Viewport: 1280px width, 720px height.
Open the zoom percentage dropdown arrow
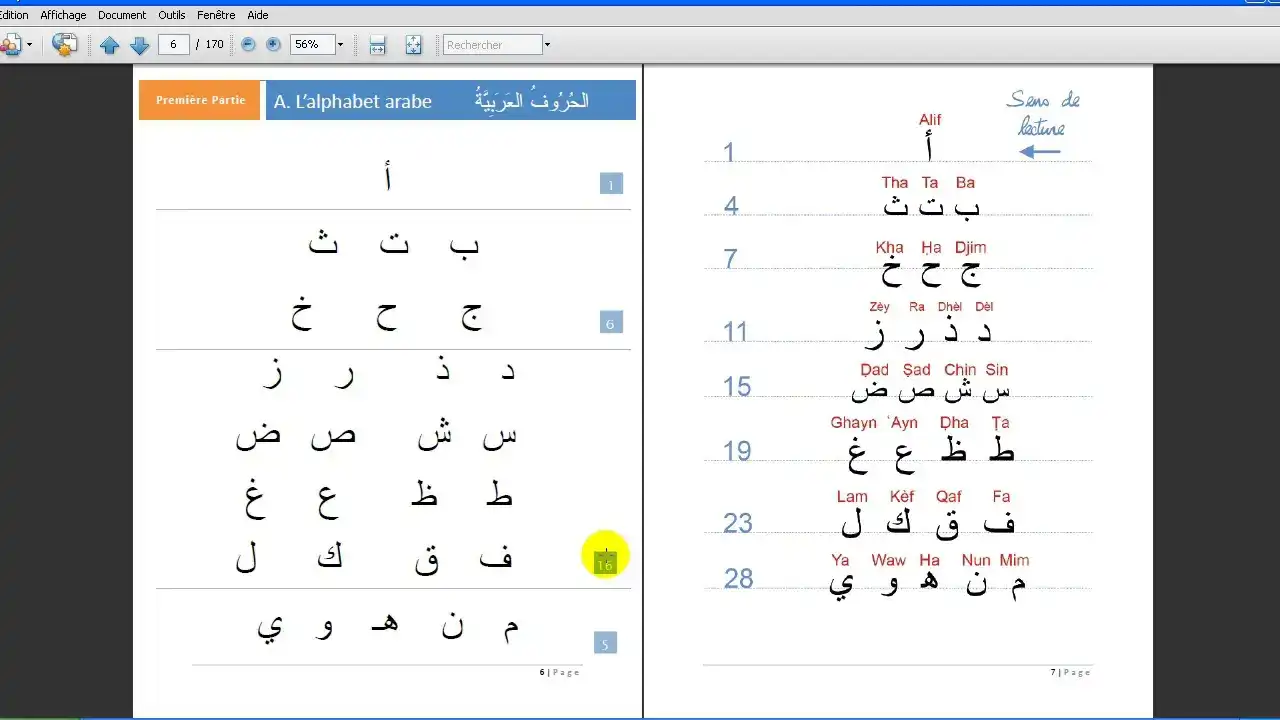coord(340,45)
